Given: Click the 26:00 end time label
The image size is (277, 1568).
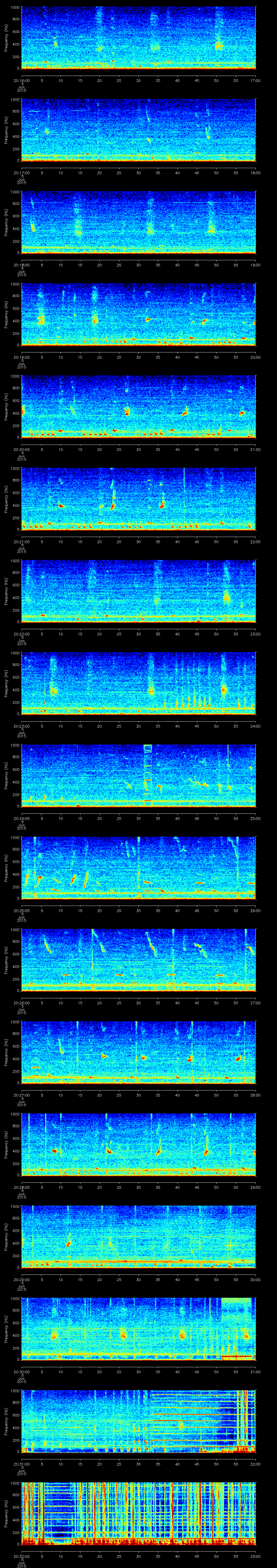Looking at the screenshot, I should click(256, 910).
